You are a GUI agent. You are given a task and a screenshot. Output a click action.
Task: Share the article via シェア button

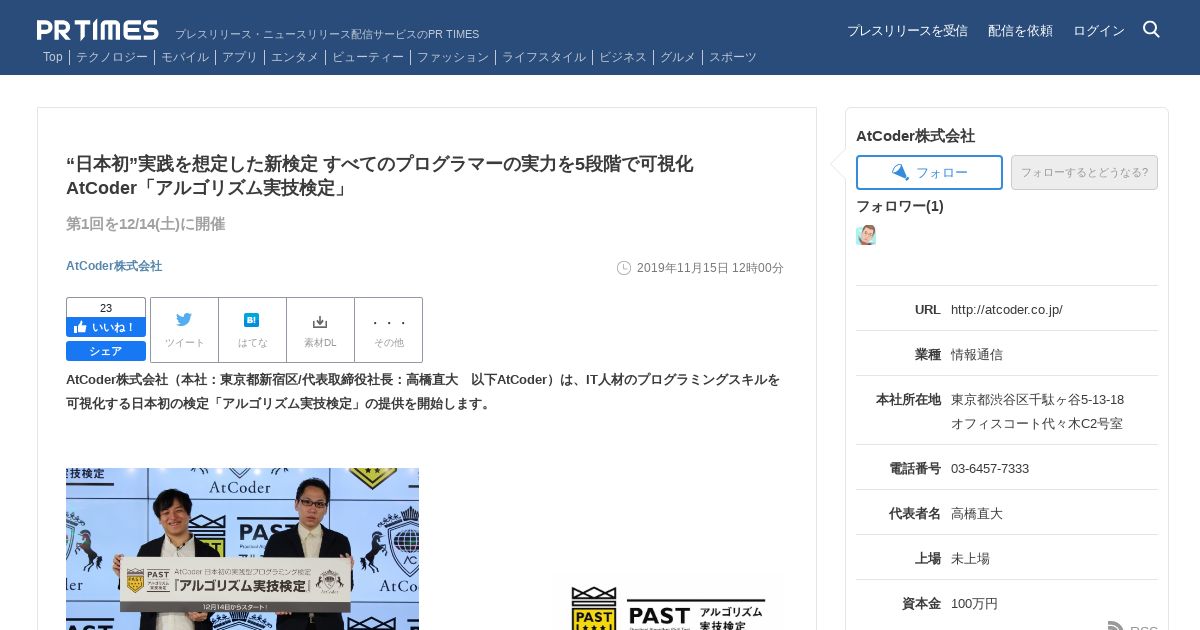click(x=106, y=351)
